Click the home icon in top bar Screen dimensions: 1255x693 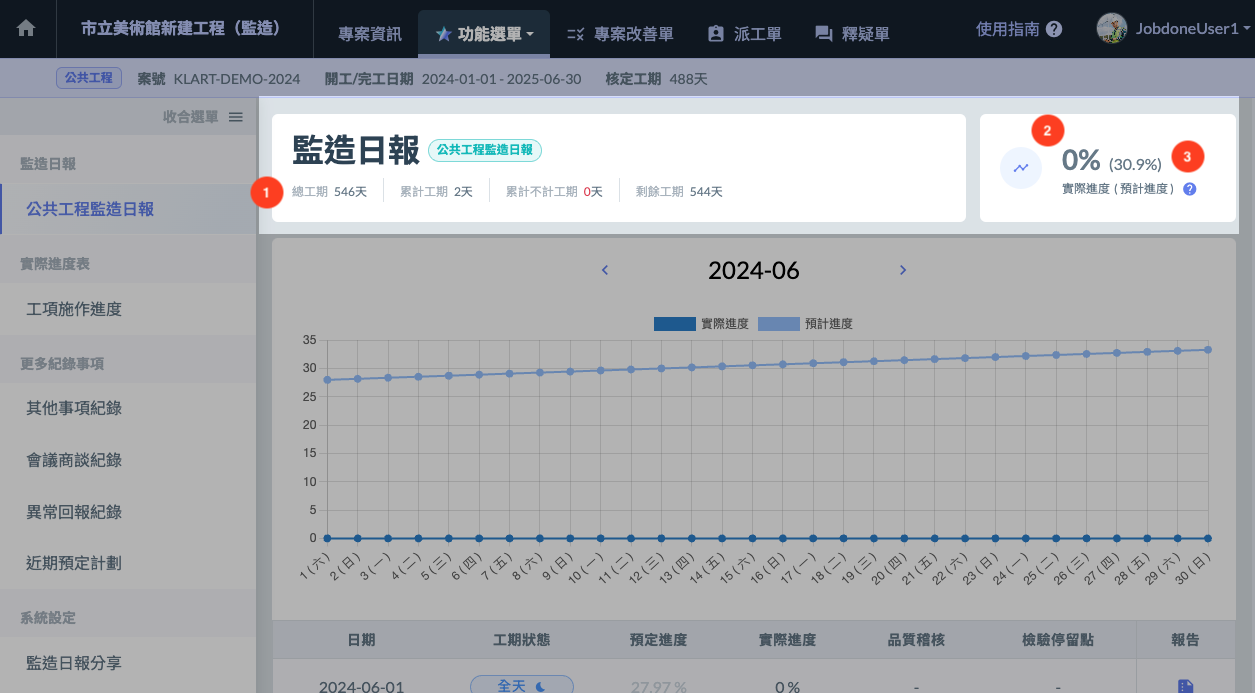26,29
